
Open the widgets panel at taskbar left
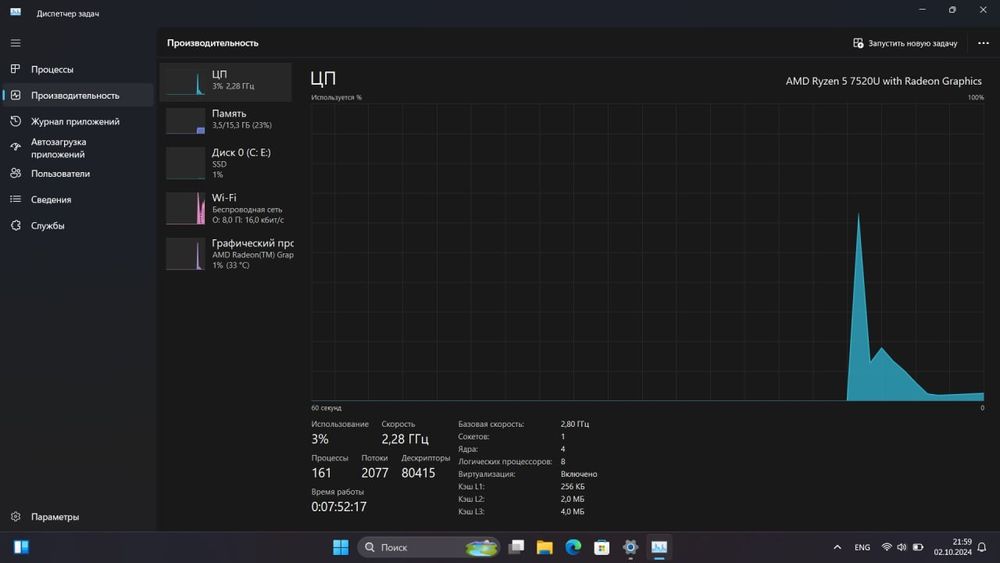[x=21, y=547]
